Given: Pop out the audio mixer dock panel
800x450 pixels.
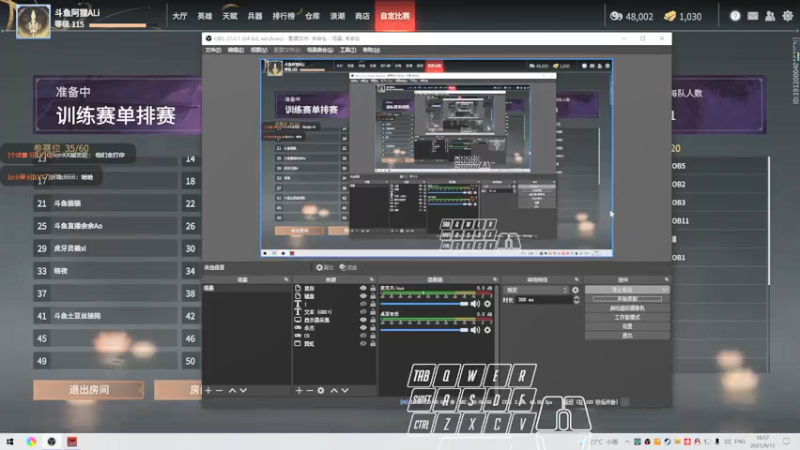Looking at the screenshot, I should pyautogui.click(x=495, y=280).
